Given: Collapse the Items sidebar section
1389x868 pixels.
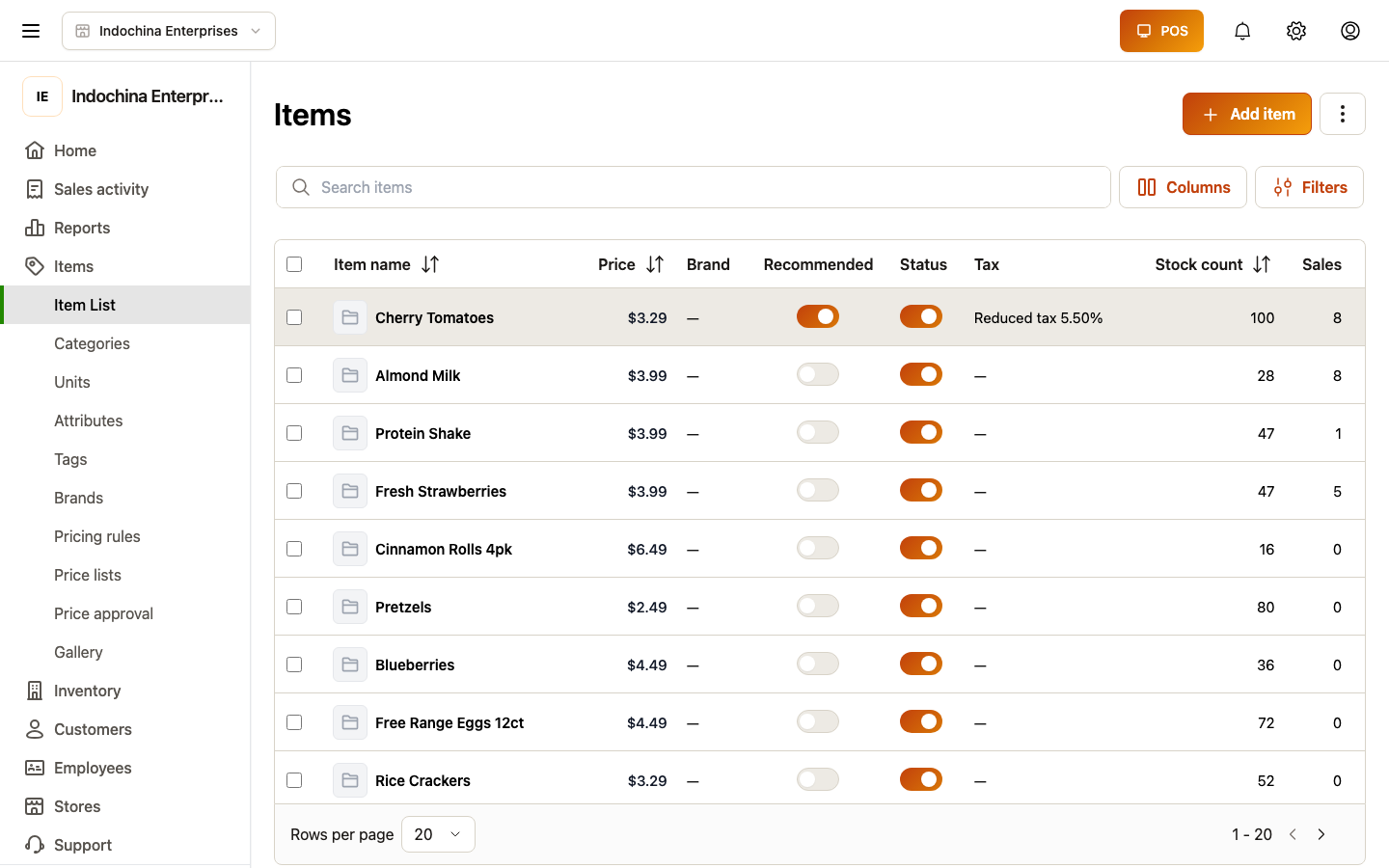Looking at the screenshot, I should (125, 266).
